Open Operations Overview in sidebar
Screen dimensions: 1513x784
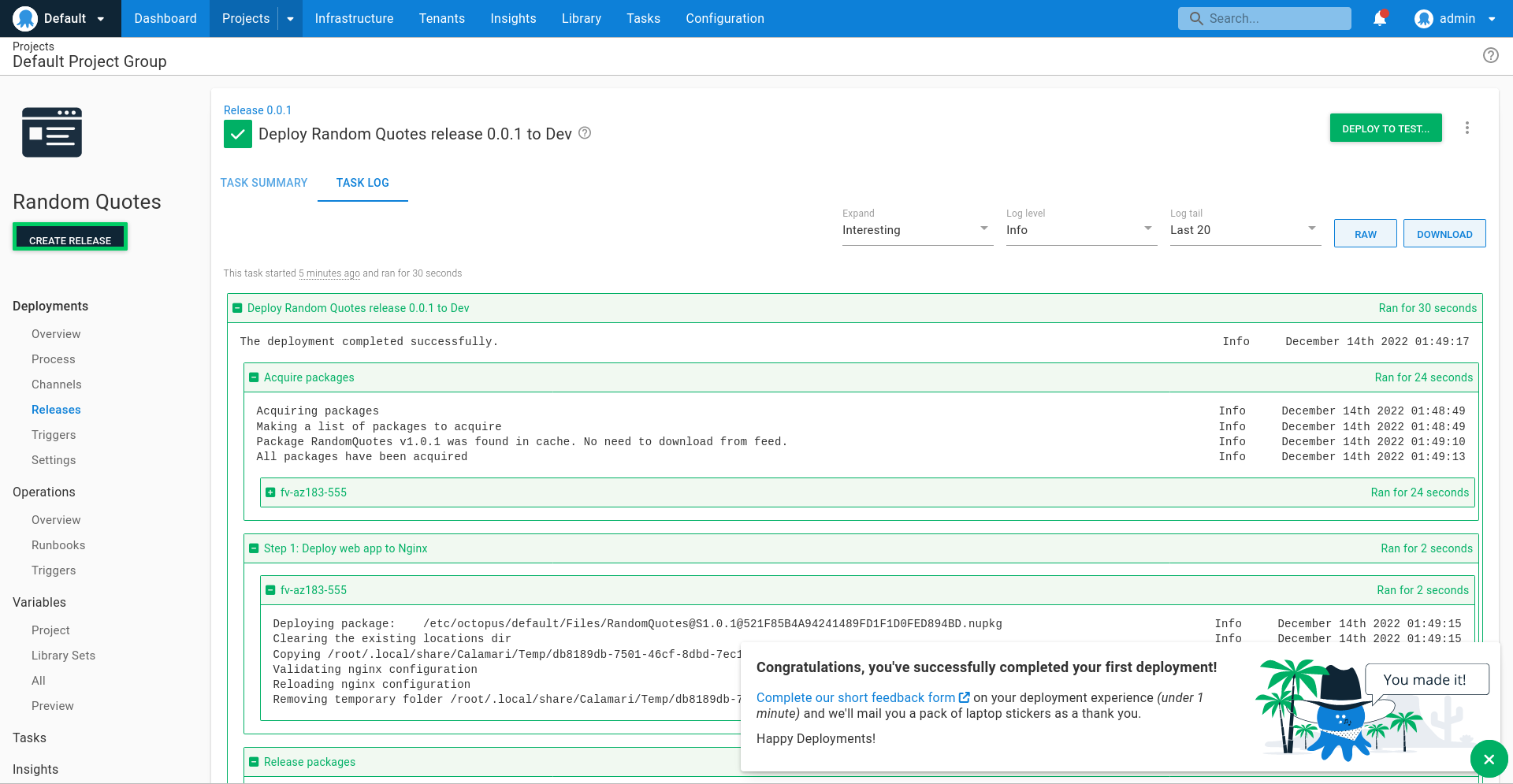pos(56,520)
